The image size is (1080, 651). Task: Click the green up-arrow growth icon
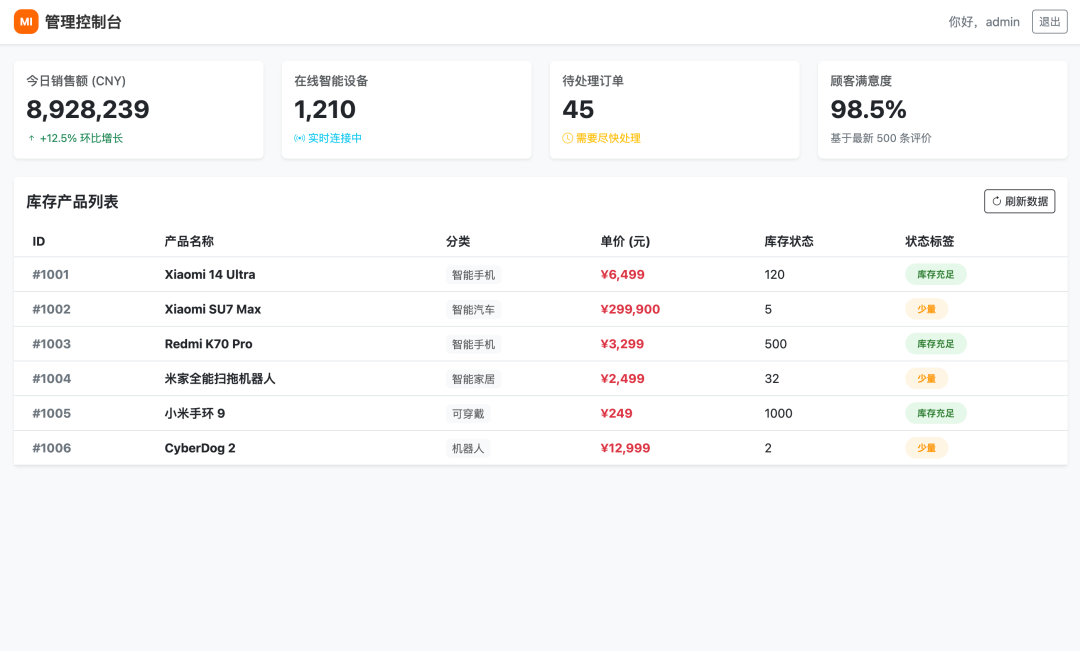(31, 138)
